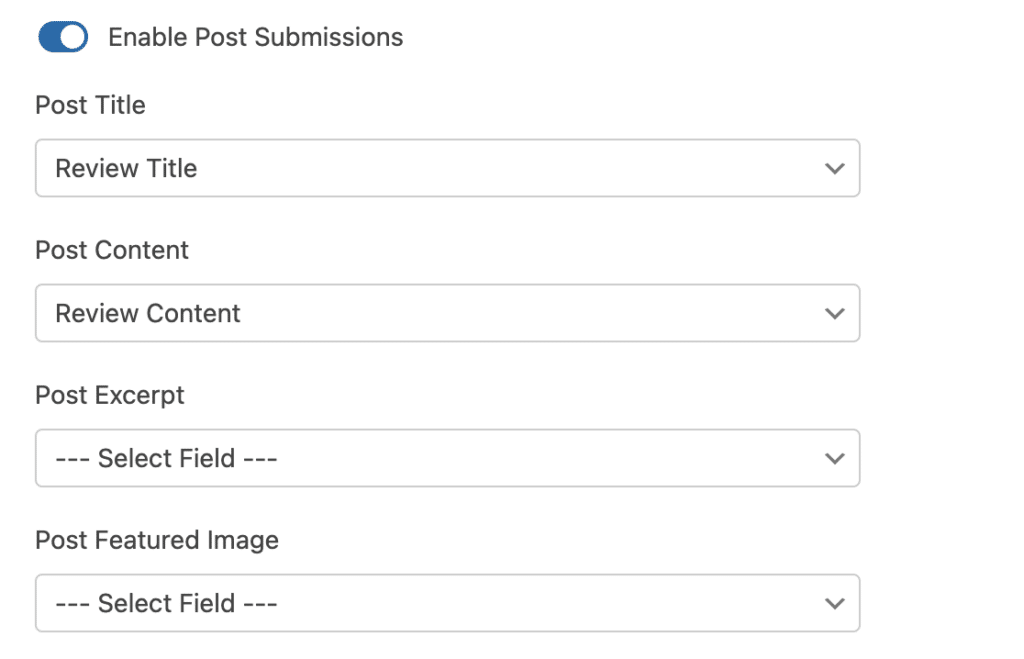Click the Post Excerpt label
Viewport: 1024px width, 659px height.
109,395
